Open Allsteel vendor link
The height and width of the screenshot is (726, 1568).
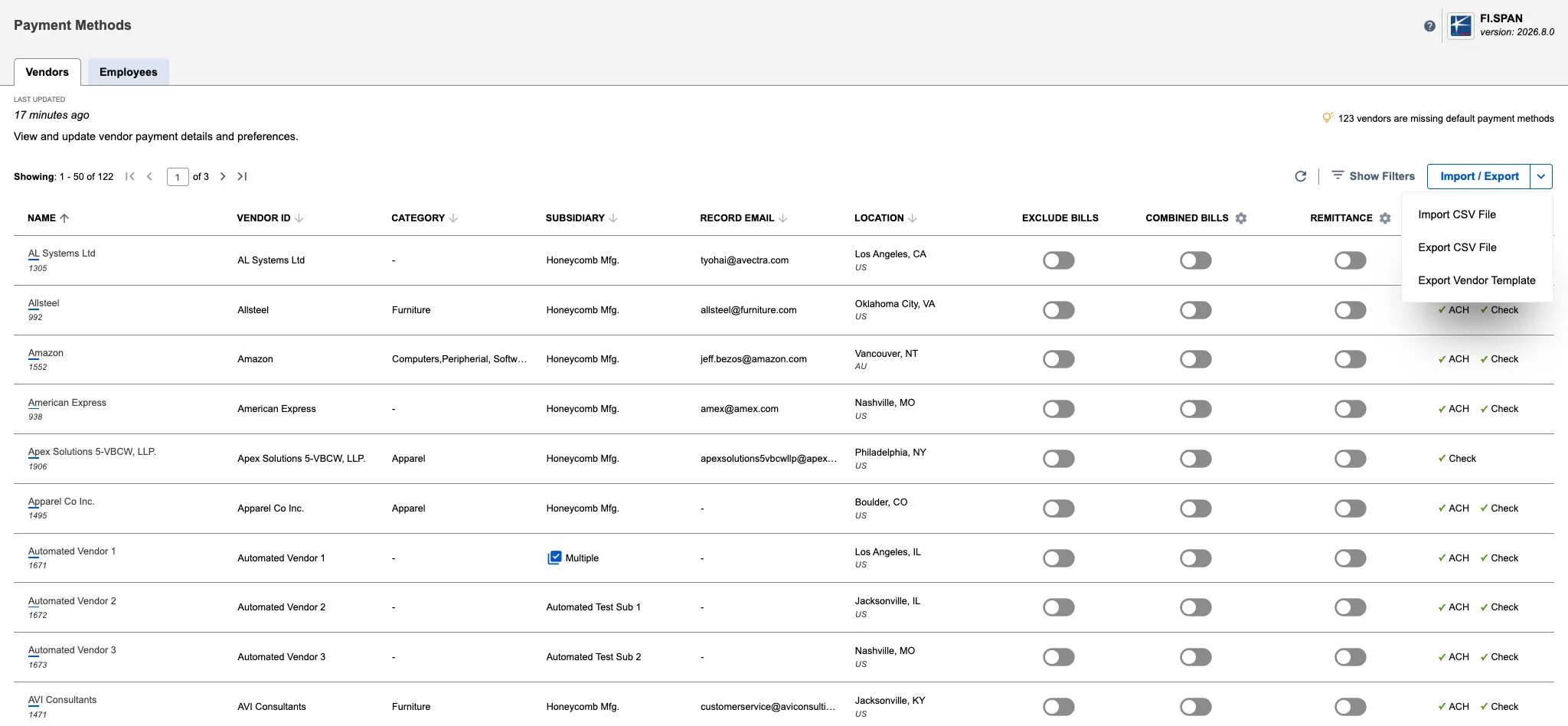pos(44,303)
